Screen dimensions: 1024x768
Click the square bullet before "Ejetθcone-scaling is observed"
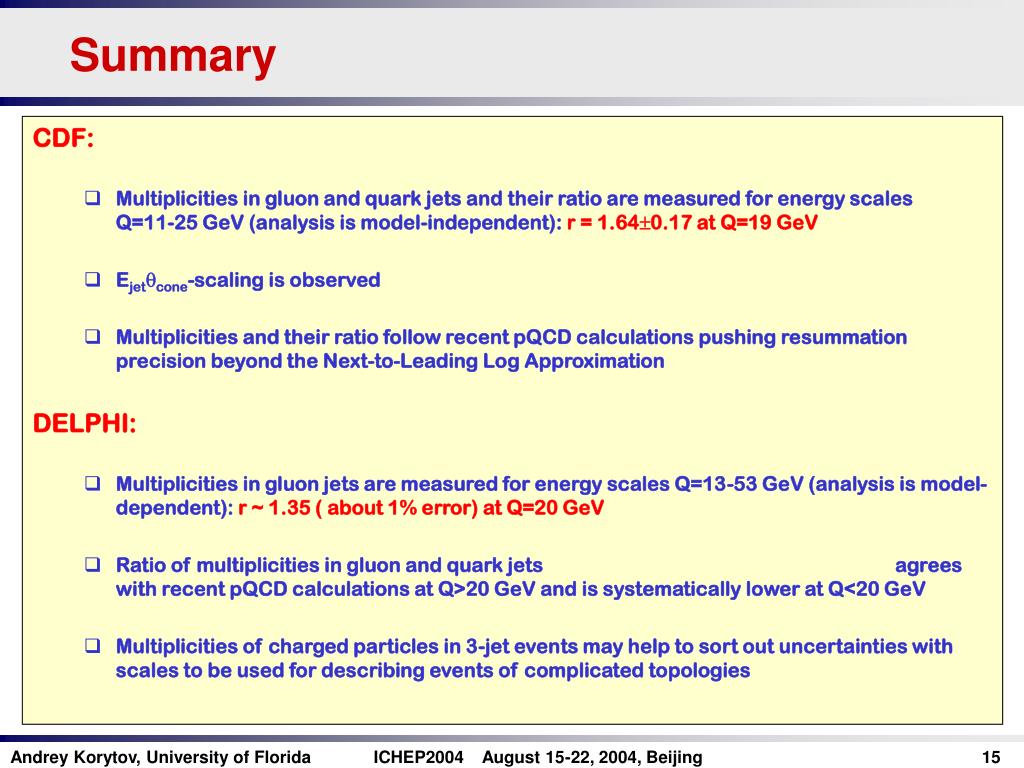pyautogui.click(x=93, y=280)
